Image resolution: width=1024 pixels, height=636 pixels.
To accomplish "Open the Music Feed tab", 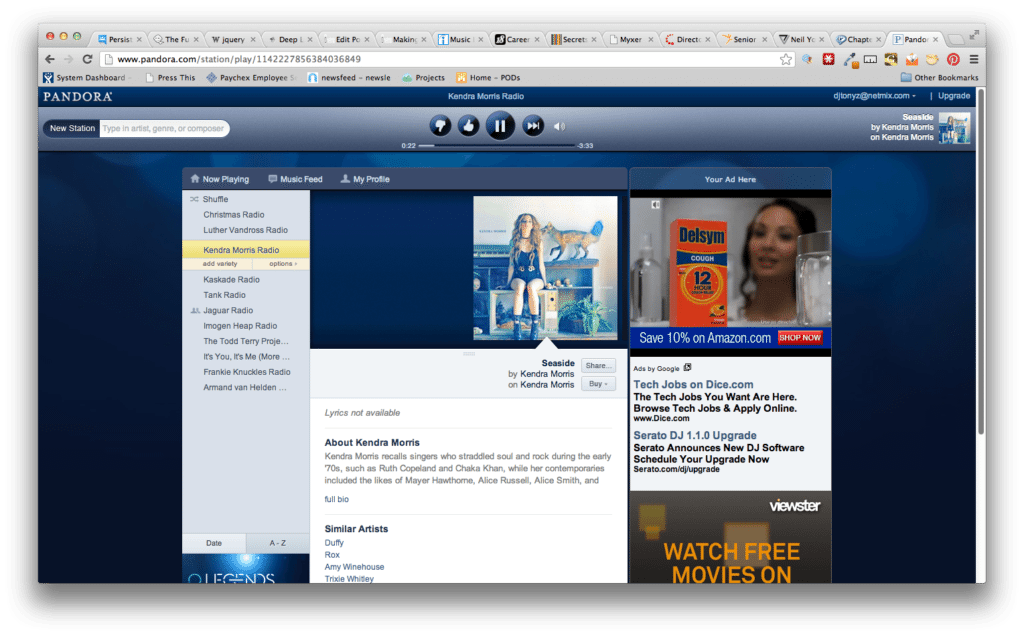I will [295, 179].
